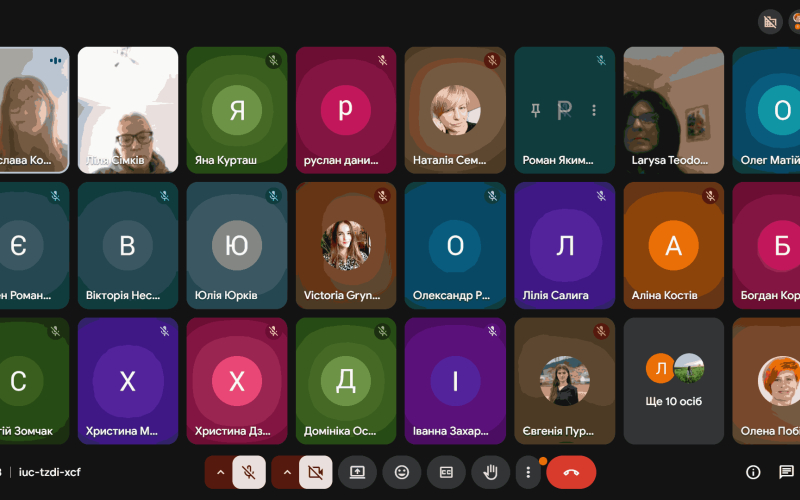Expand audio settings arrow beside the microphone
Screen dimensions: 800x500
(220, 472)
